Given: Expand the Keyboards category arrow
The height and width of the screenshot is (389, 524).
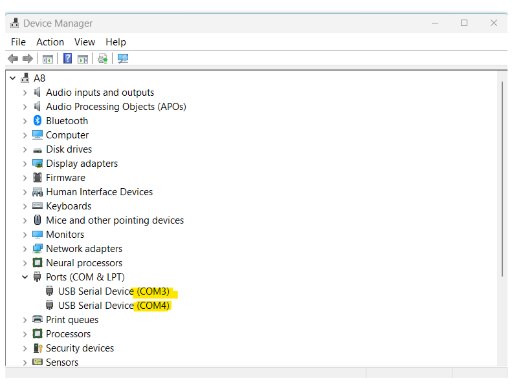Looking at the screenshot, I should click(x=25, y=206).
